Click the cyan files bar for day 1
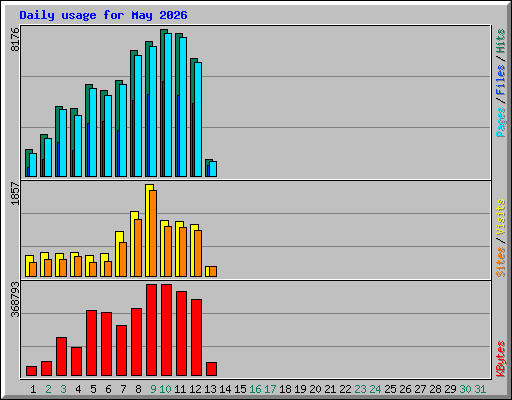Image resolution: width=512 pixels, height=400 pixels. pyautogui.click(x=33, y=165)
